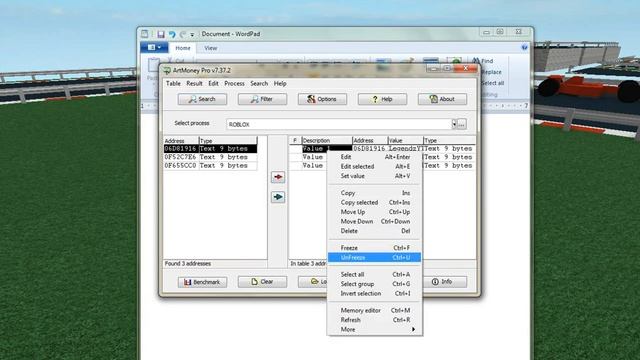Open Memory editor from the context menu
Viewport: 640px width, 360px height.
pos(374,311)
